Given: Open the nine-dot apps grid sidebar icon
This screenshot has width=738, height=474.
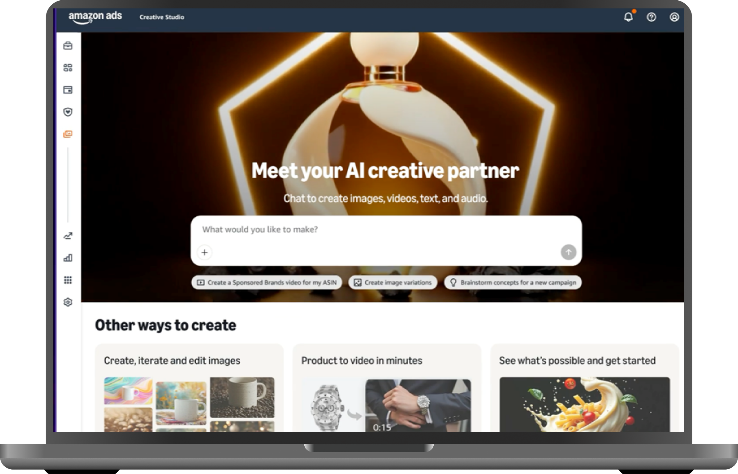Looking at the screenshot, I should pos(68,280).
